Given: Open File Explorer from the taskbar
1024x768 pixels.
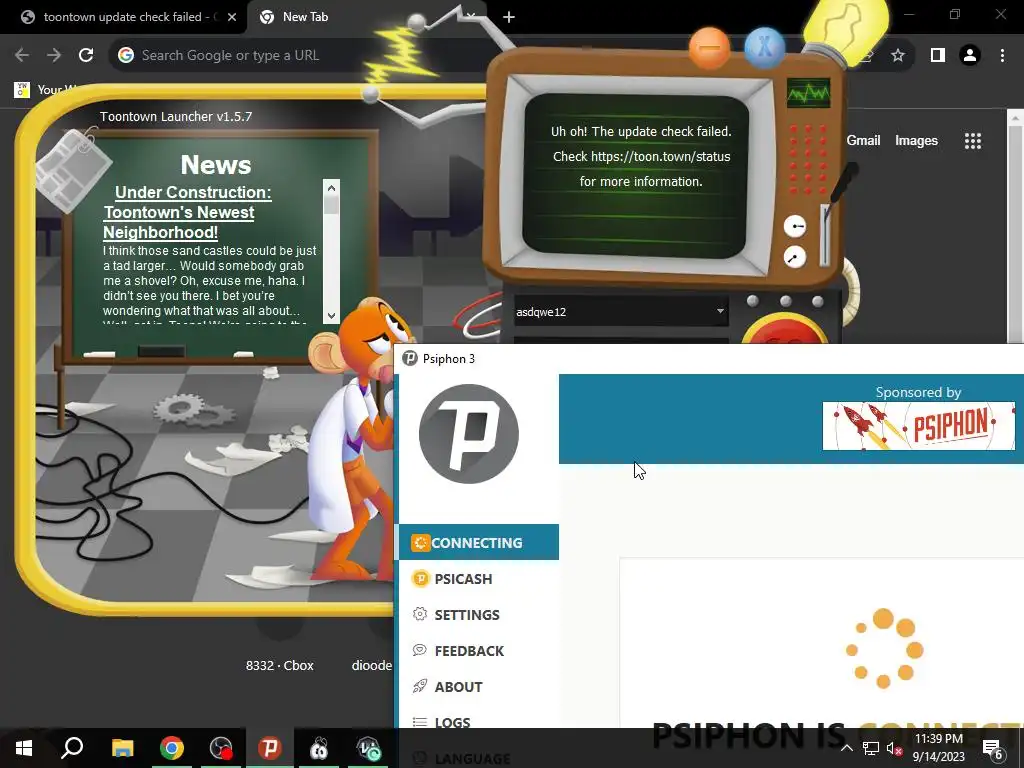Looking at the screenshot, I should click(x=122, y=748).
